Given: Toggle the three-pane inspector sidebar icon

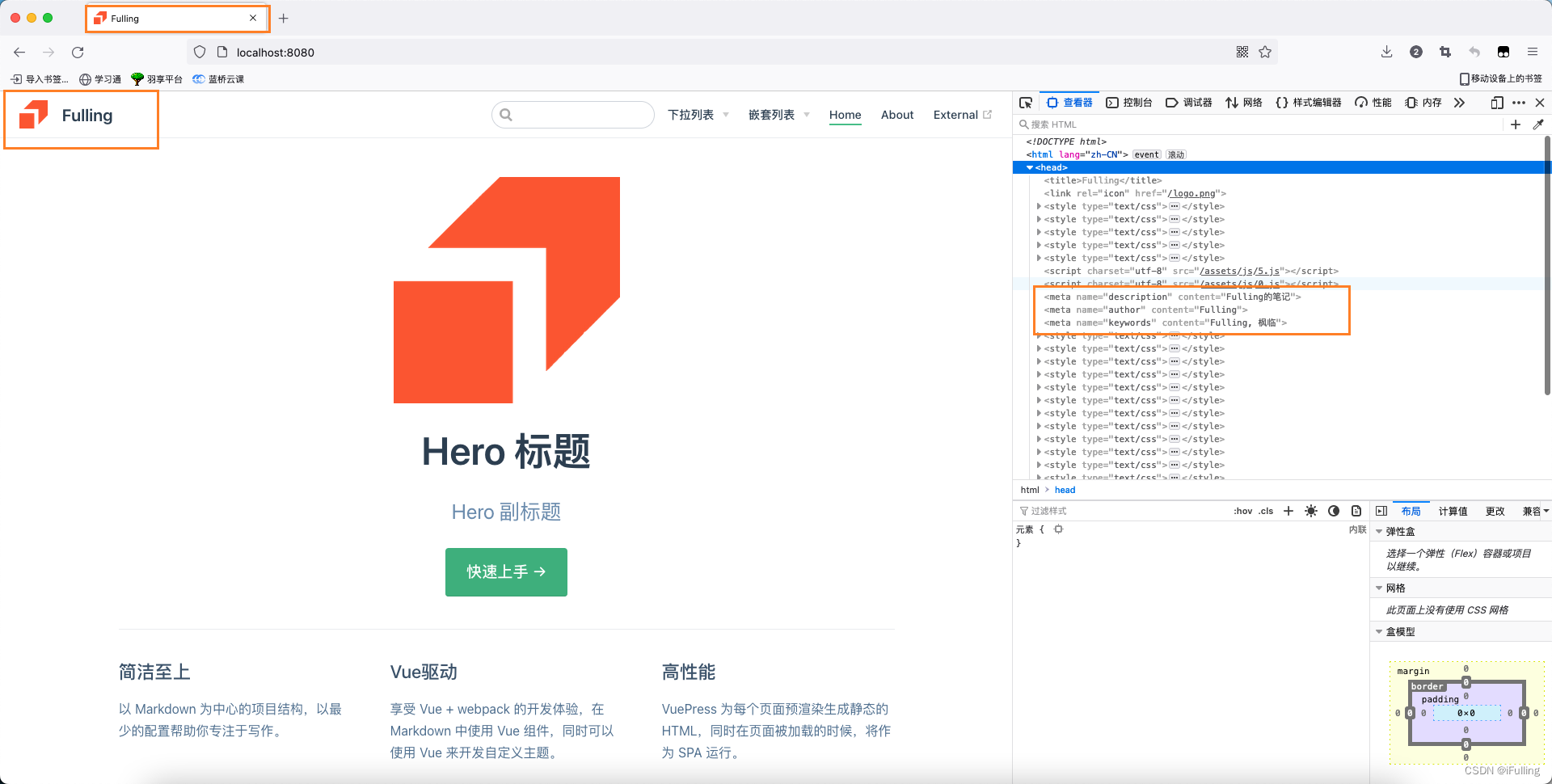Looking at the screenshot, I should pos(1381,511).
